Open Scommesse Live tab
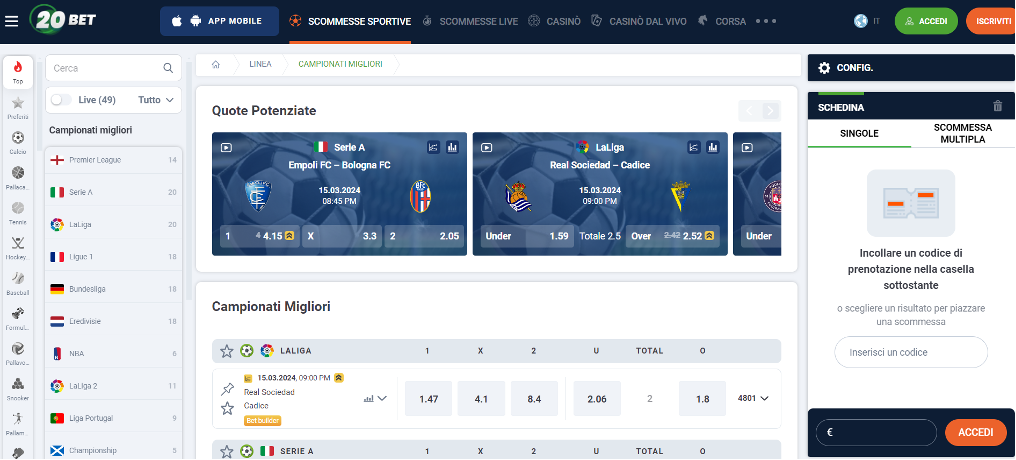1016x460 pixels. [470, 21]
